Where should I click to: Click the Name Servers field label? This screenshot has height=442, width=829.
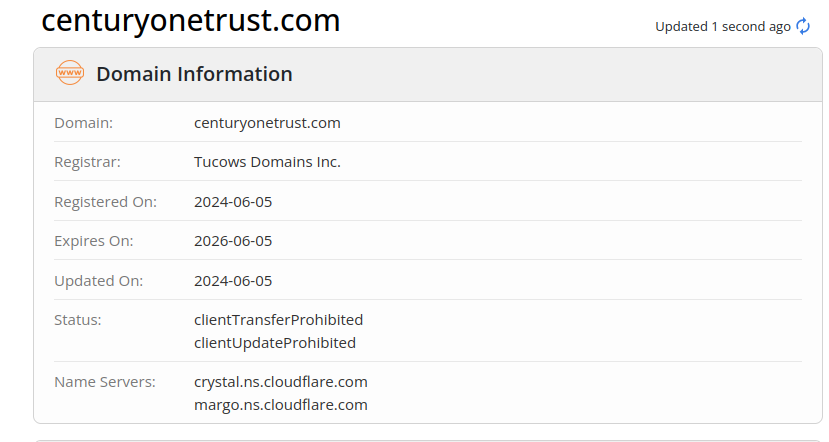[105, 382]
